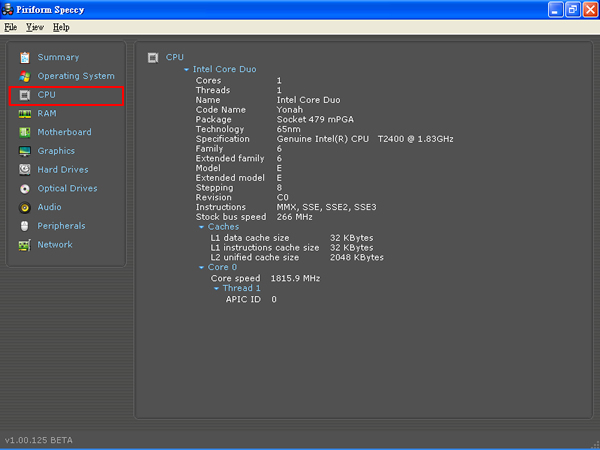
Task: Close the Speccy window
Action: [x=590, y=10]
